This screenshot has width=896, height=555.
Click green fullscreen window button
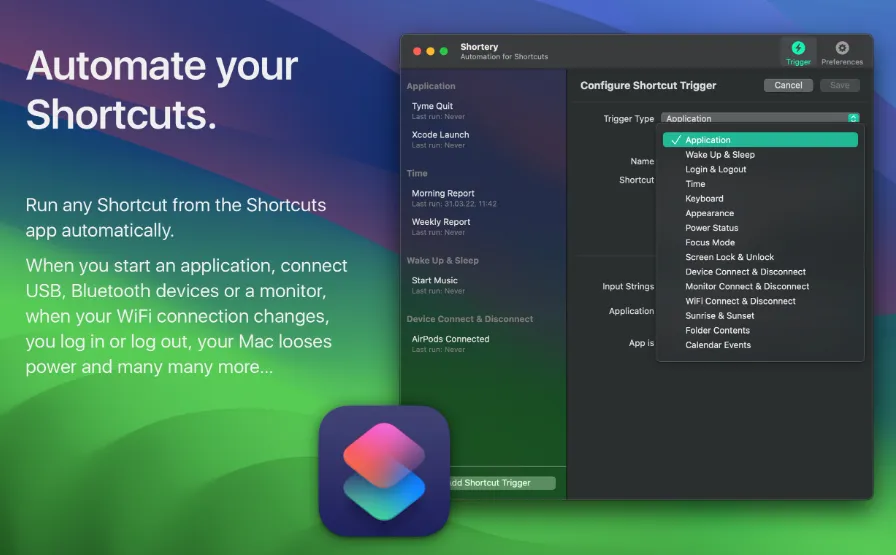tap(443, 51)
